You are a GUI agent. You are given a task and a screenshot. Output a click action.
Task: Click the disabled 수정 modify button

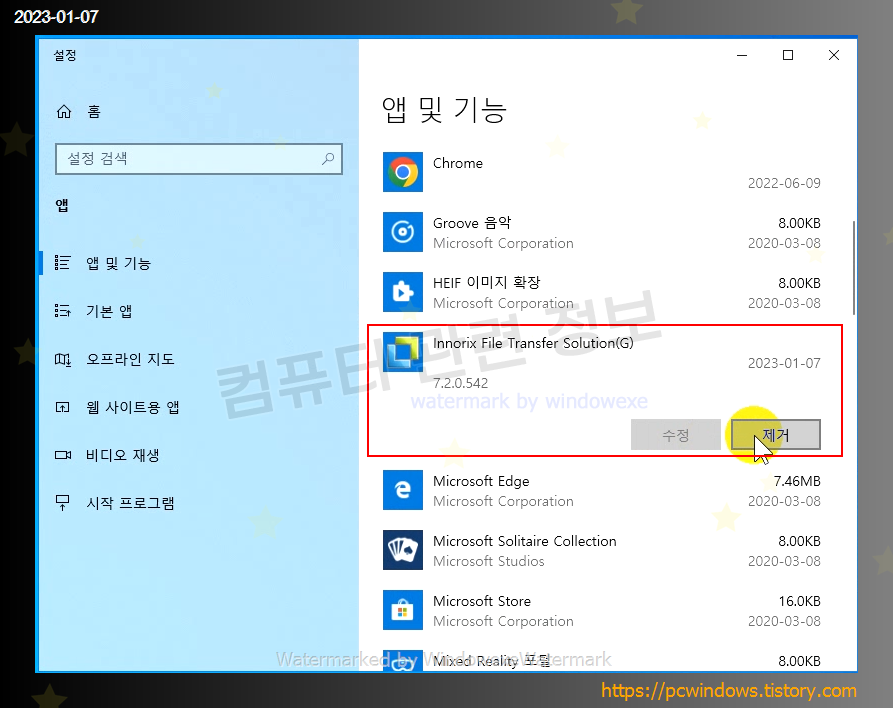click(676, 435)
